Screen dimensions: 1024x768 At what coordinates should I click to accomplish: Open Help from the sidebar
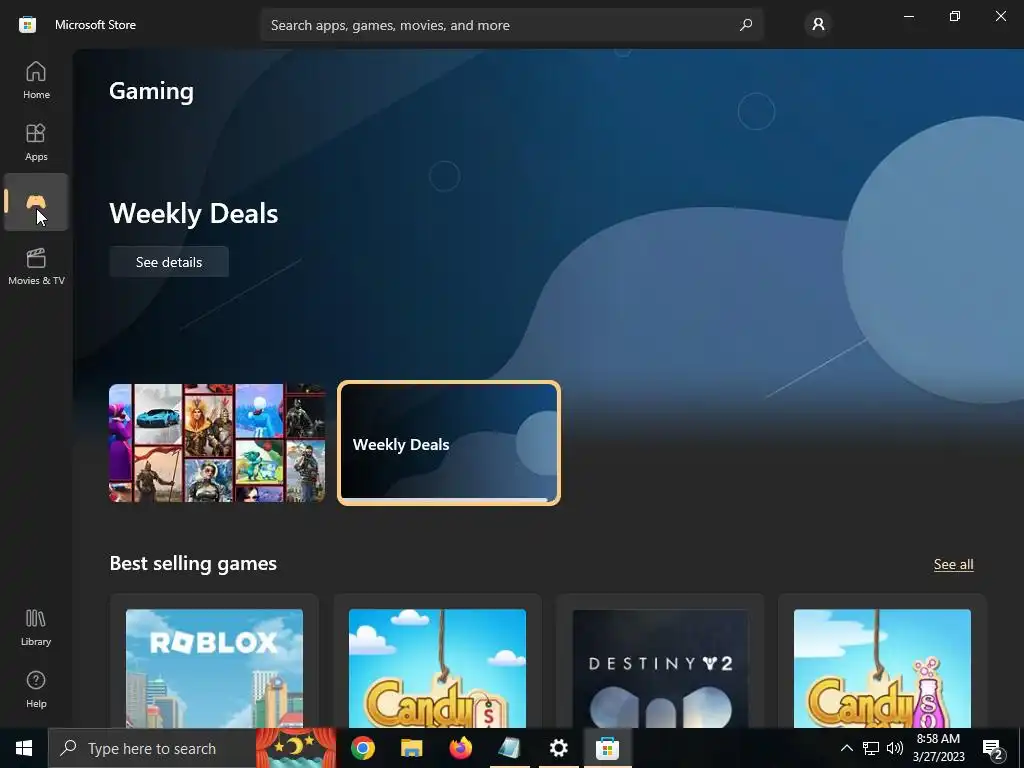point(36,690)
